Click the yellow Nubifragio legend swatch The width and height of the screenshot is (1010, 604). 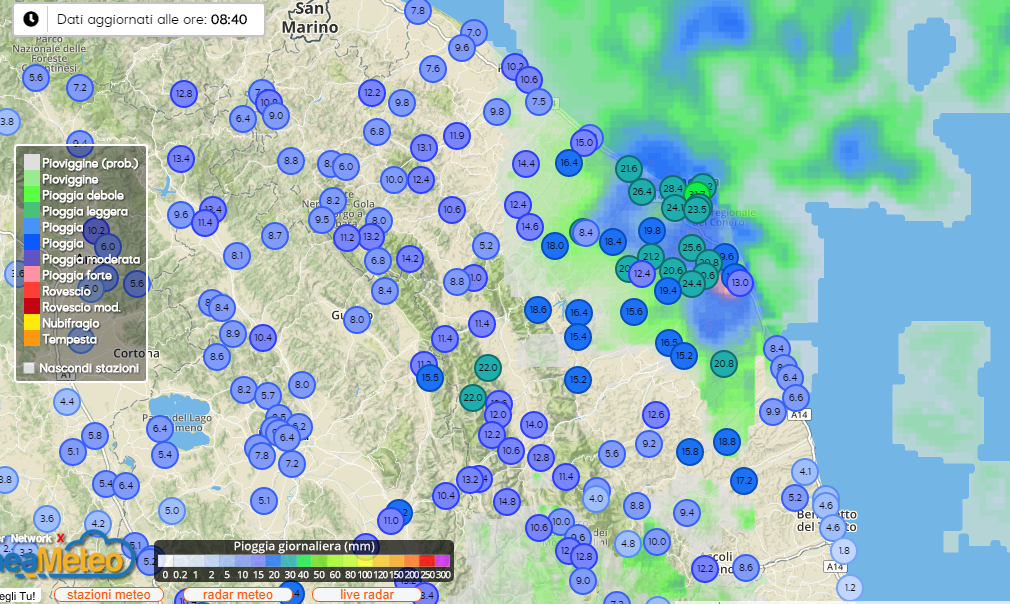32,323
